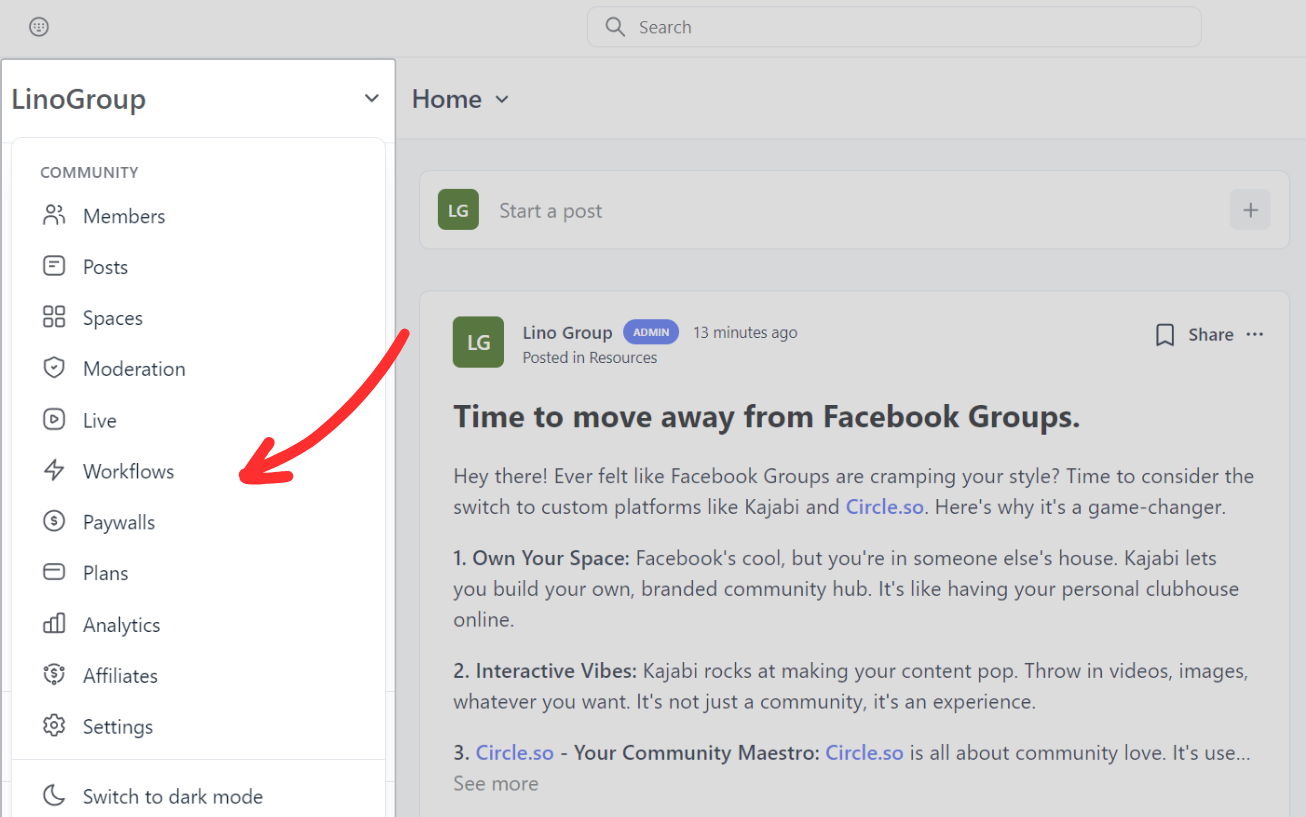
Task: Open the post's three-dot more menu
Action: tap(1255, 334)
